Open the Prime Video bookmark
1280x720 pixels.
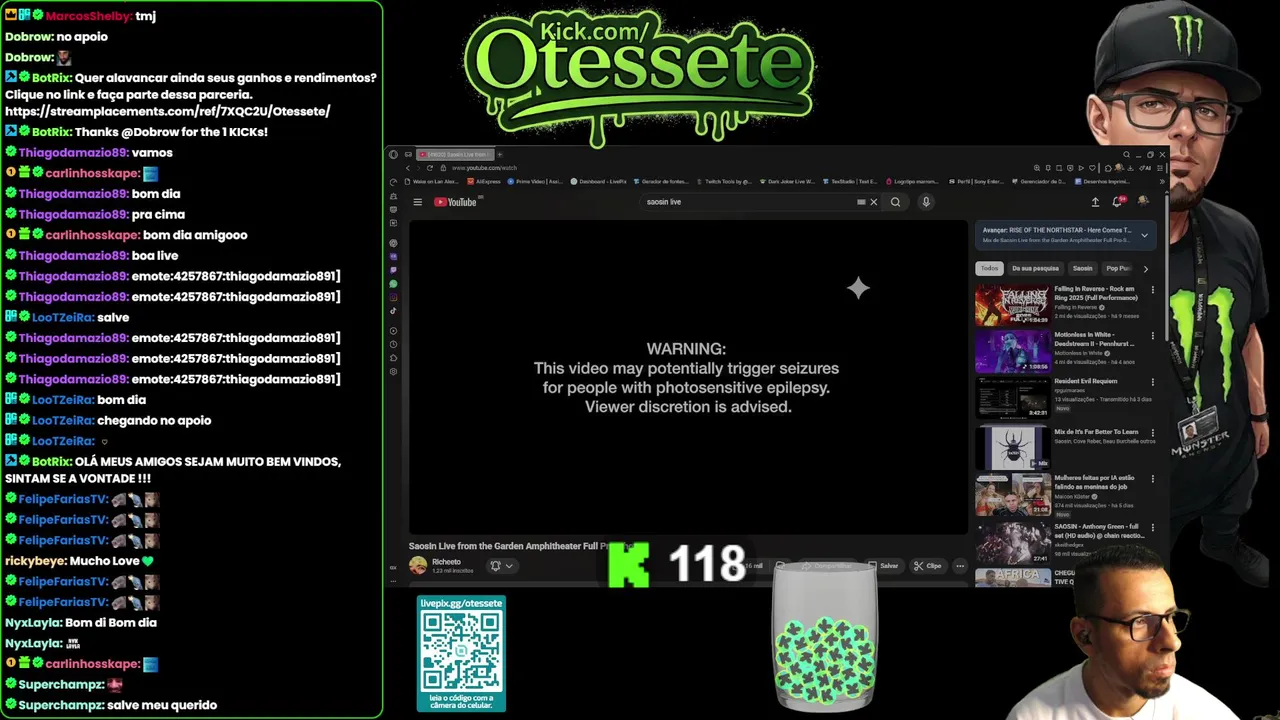click(535, 182)
